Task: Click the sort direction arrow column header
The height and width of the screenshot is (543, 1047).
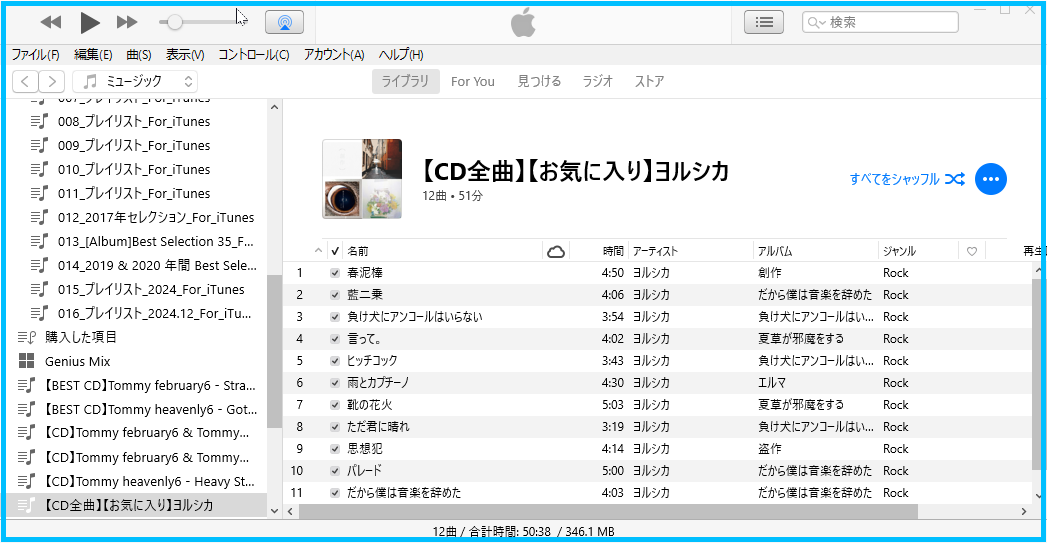Action: click(x=319, y=251)
